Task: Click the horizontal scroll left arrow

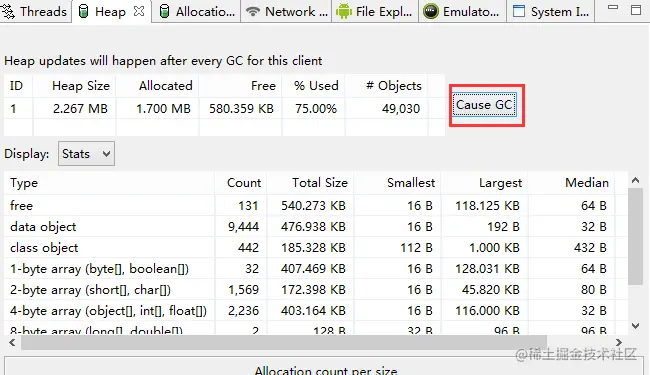Action: point(12,342)
